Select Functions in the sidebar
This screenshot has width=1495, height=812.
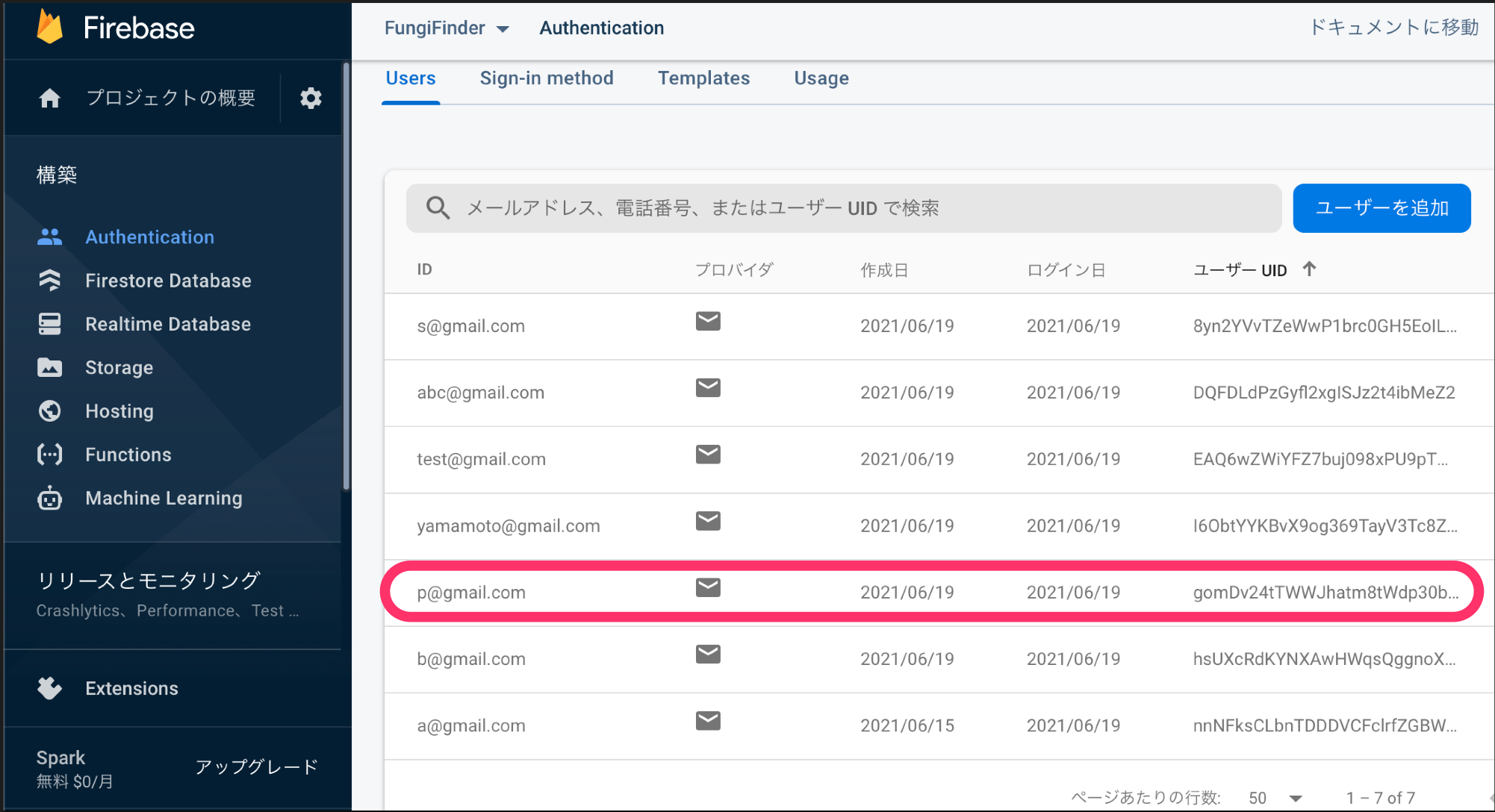[x=128, y=454]
